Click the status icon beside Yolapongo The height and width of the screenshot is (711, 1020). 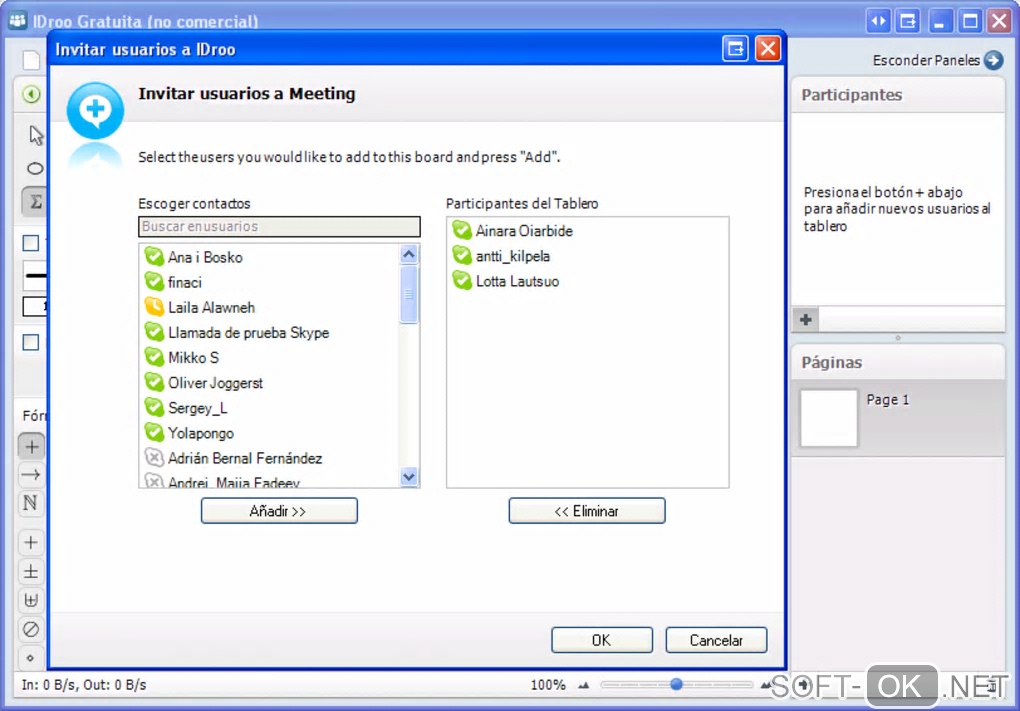point(154,432)
